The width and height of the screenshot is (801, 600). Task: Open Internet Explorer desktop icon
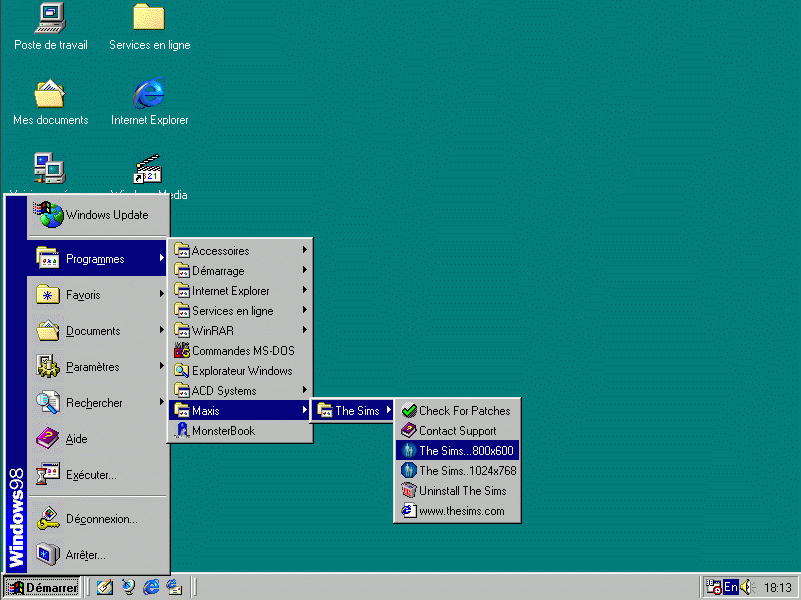point(149,95)
